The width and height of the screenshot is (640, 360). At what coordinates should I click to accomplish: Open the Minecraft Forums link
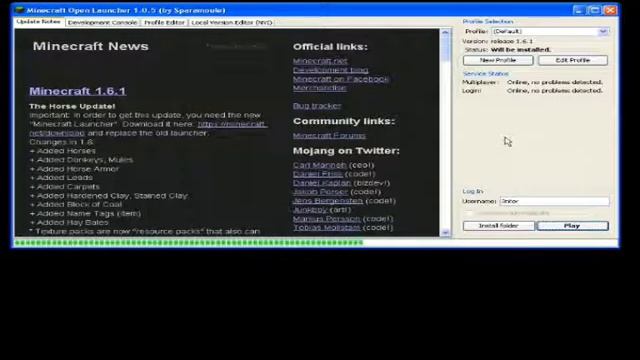329,136
